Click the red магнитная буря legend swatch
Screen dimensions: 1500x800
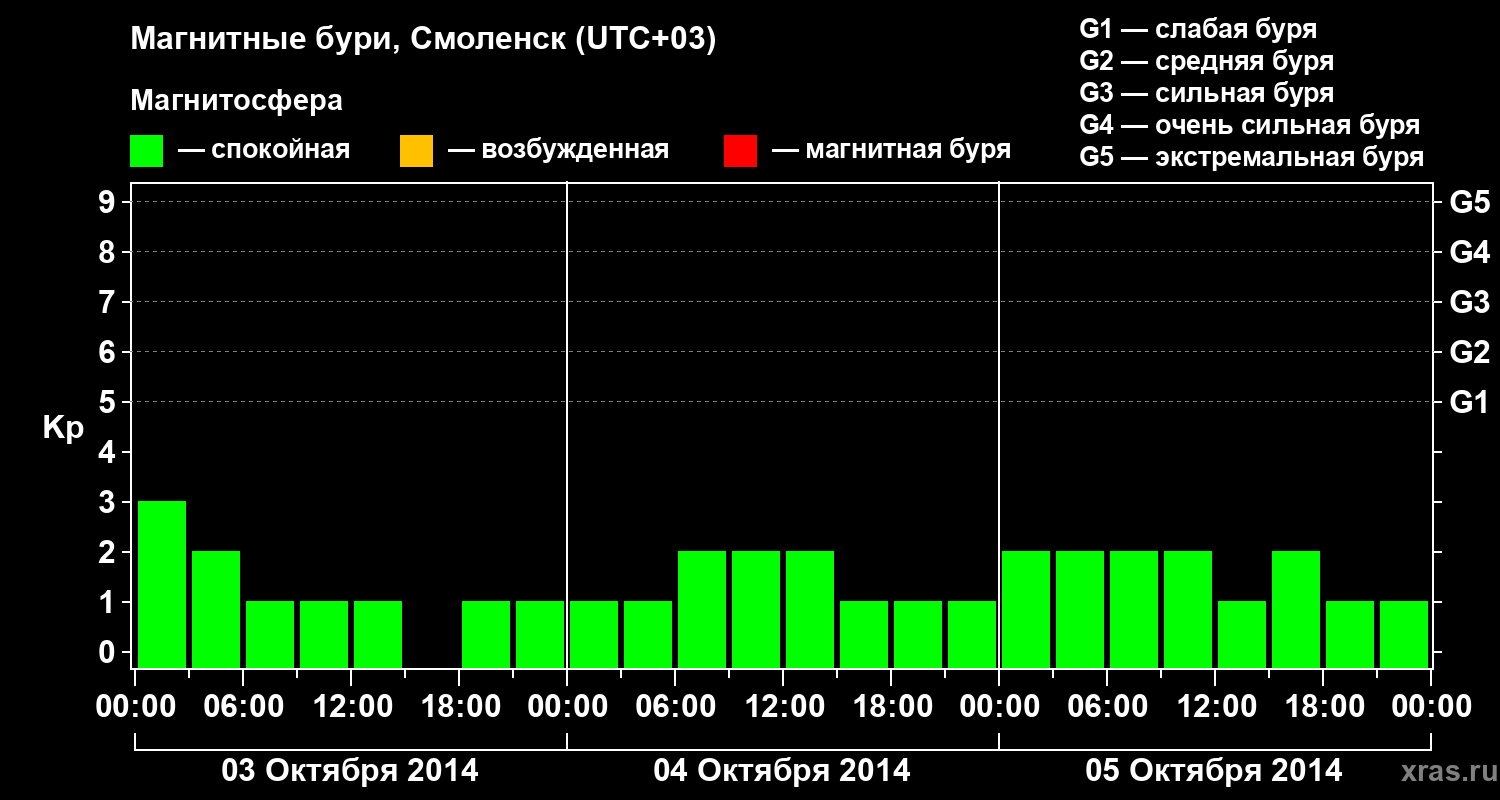pos(740,151)
